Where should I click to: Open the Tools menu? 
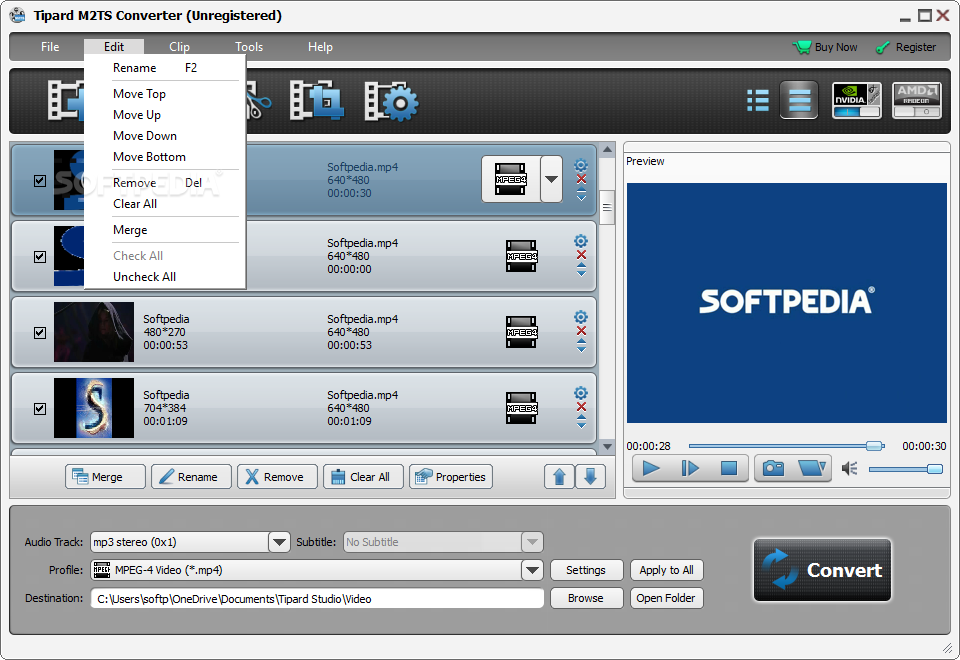coord(249,47)
